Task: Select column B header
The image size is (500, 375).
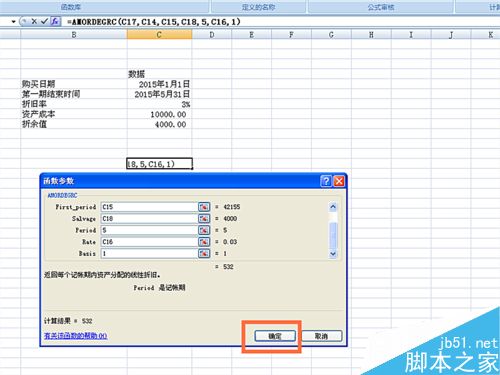Action: coord(74,35)
